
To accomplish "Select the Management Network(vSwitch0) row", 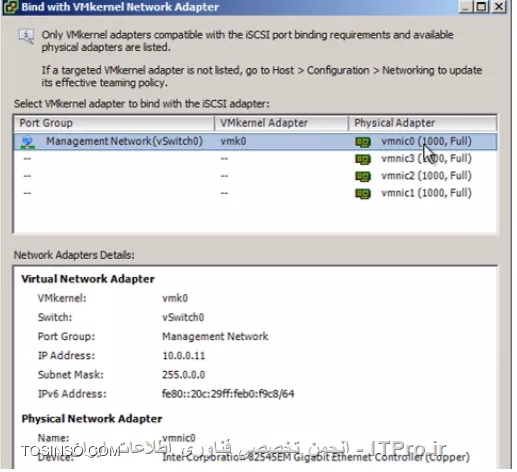I will pos(256,142).
